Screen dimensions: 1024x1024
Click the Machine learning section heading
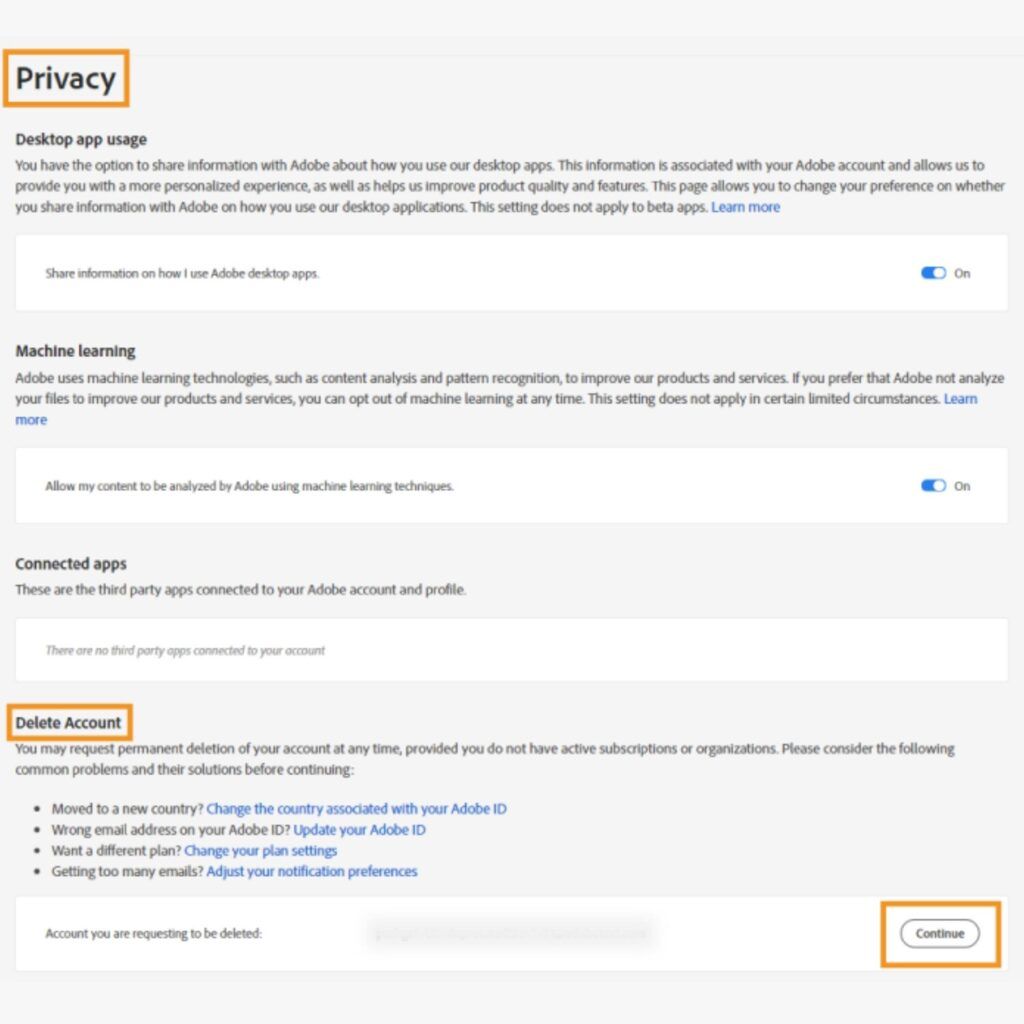75,351
